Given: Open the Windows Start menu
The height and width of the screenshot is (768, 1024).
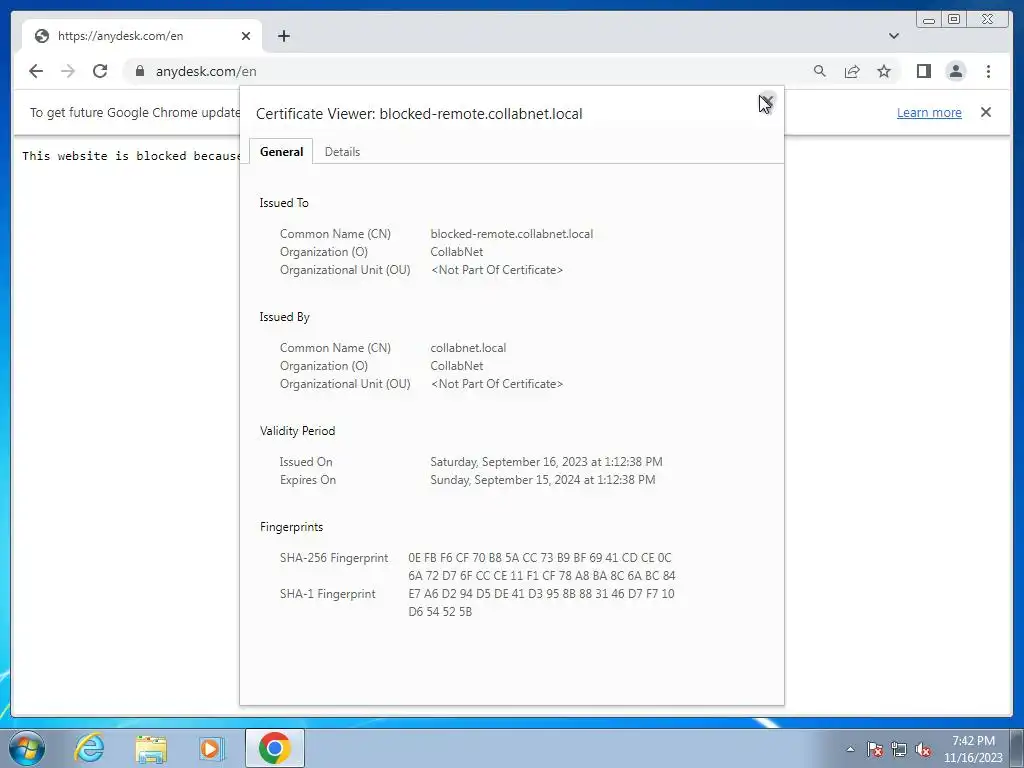Looking at the screenshot, I should pyautogui.click(x=27, y=748).
